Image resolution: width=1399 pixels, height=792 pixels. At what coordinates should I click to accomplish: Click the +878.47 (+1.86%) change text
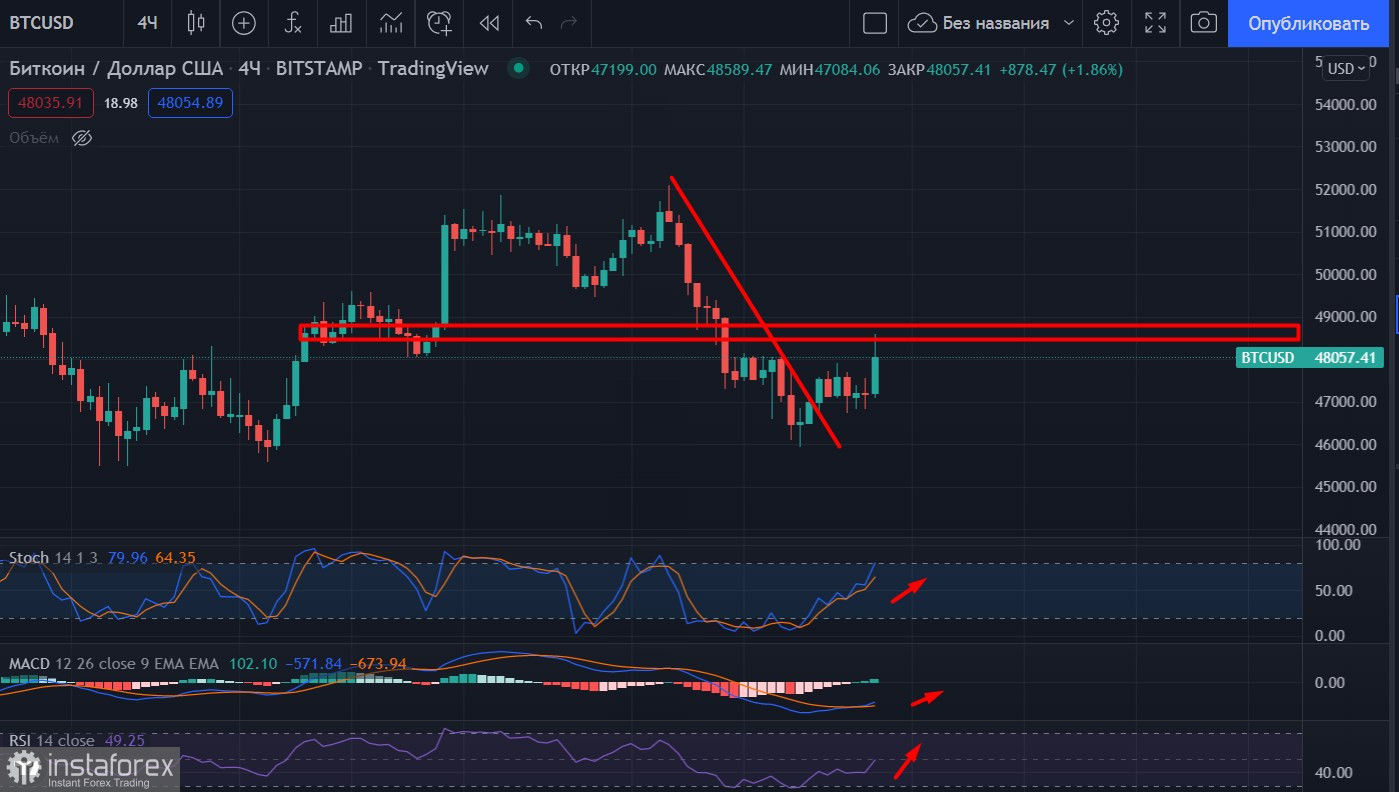(1059, 69)
